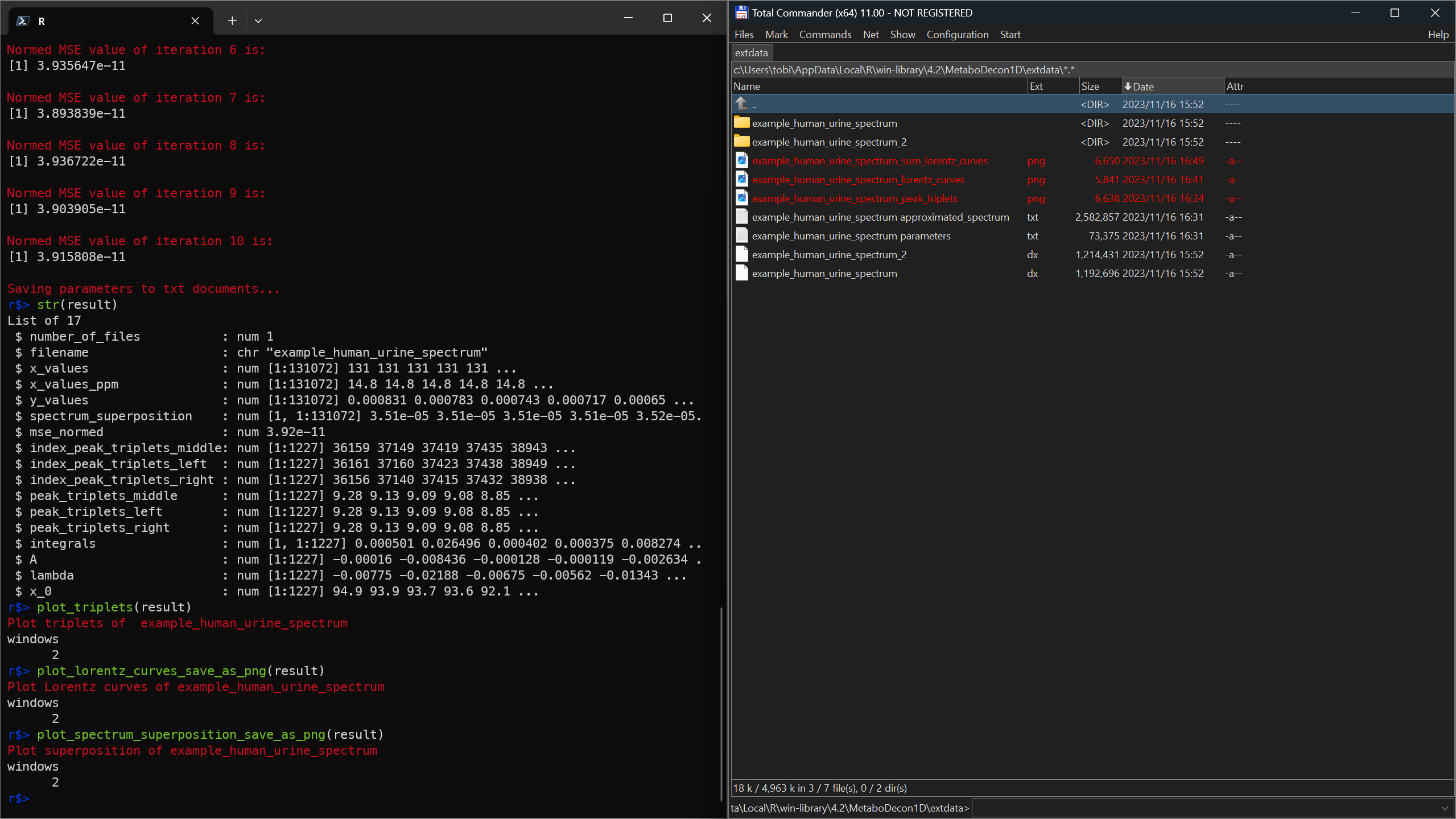Viewport: 1456px width, 819px height.
Task: Open the Mark menu
Action: [x=776, y=35]
